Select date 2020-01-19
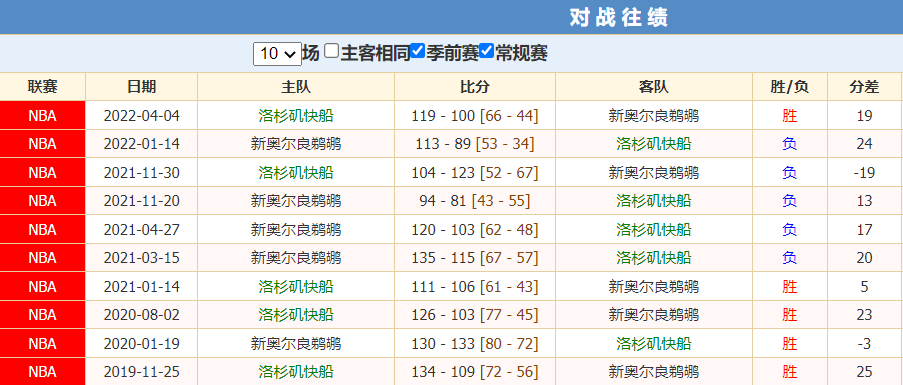Viewport: 903px width, 385px height. pos(142,344)
